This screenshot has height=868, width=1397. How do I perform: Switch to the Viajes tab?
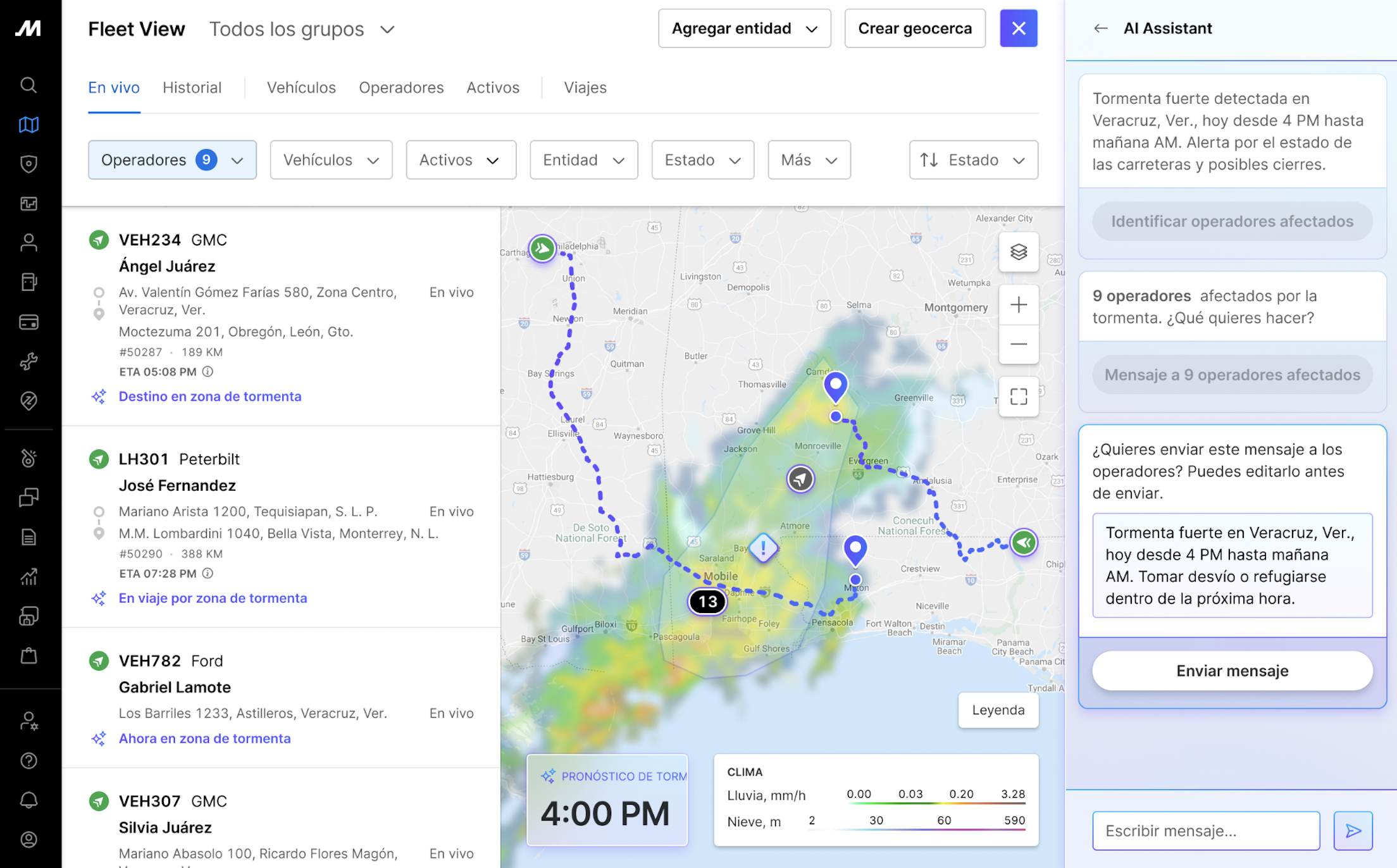point(585,87)
